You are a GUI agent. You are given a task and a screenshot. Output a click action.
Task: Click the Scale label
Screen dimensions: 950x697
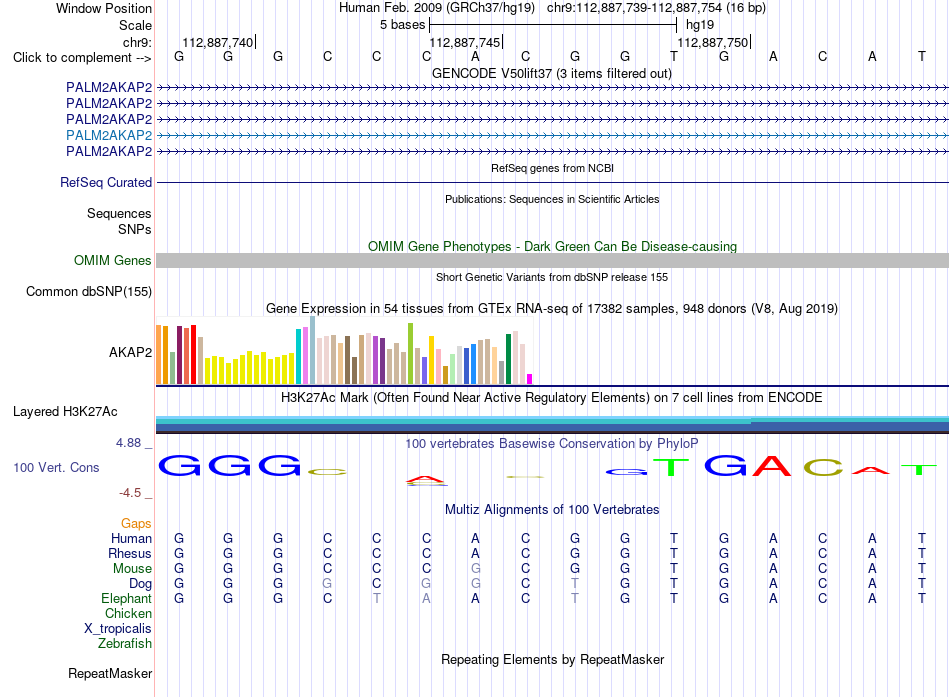[135, 25]
